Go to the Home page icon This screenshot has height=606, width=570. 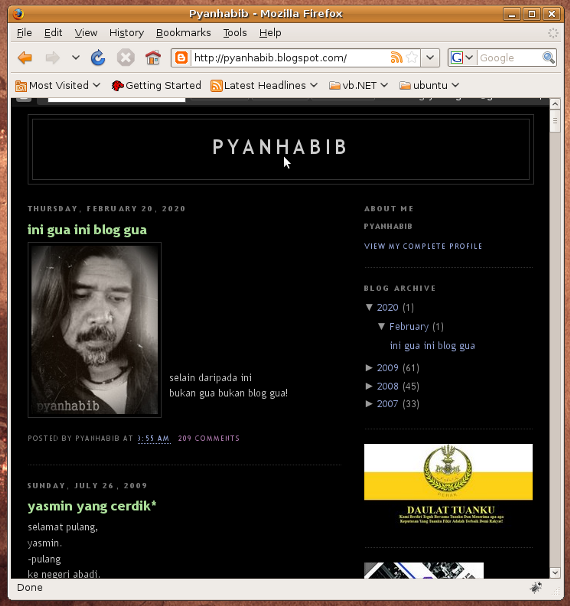click(153, 58)
